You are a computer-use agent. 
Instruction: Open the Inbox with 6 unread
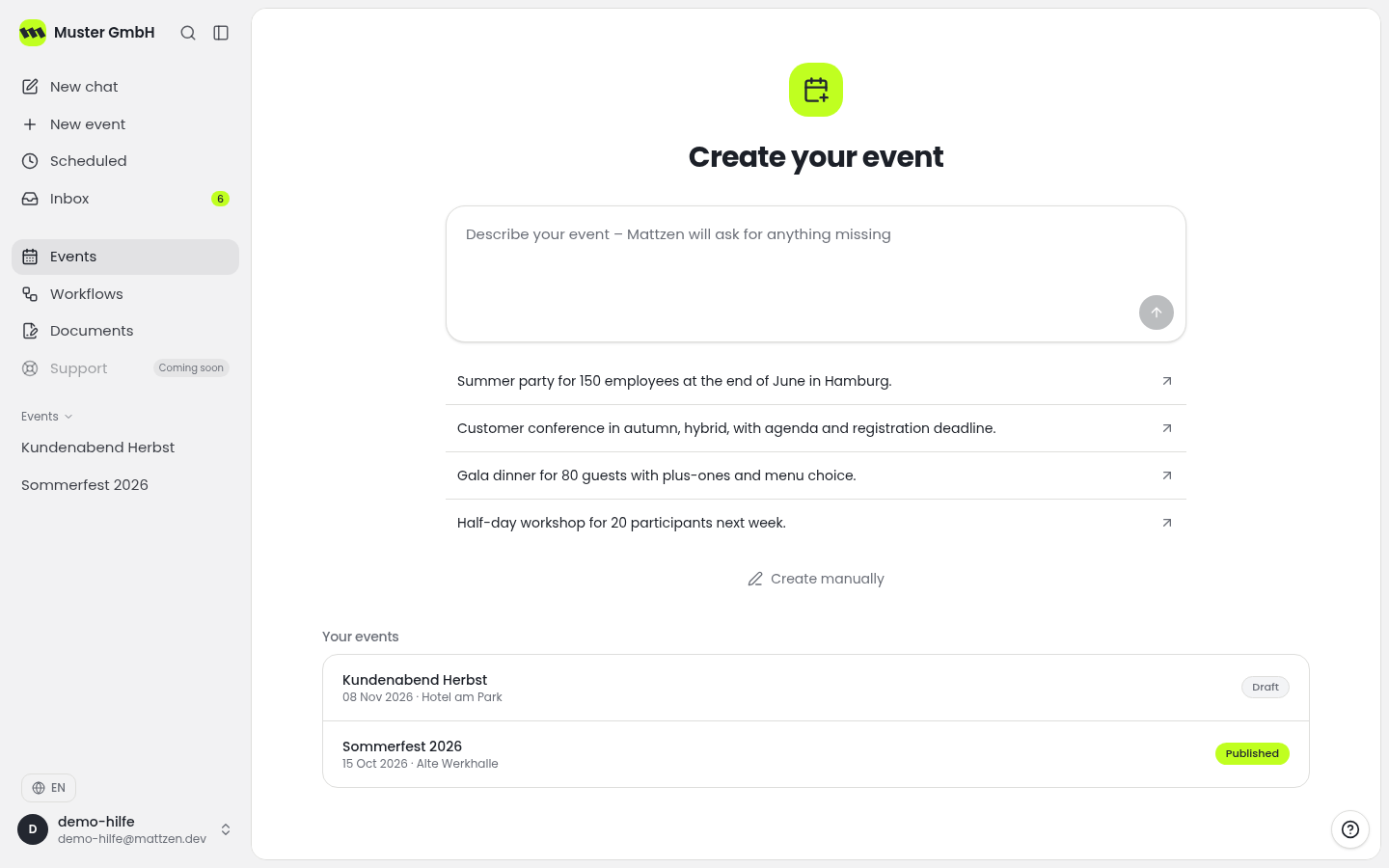125,199
